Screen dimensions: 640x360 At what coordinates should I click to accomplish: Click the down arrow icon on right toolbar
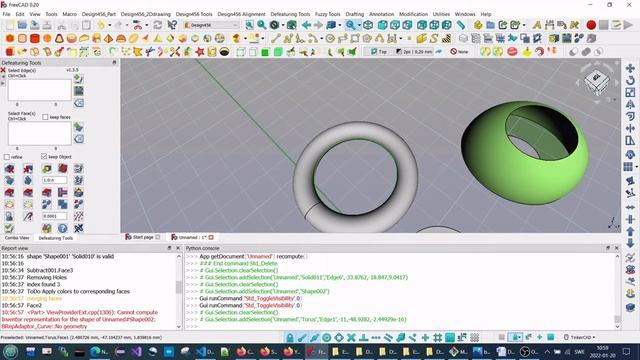click(x=630, y=244)
